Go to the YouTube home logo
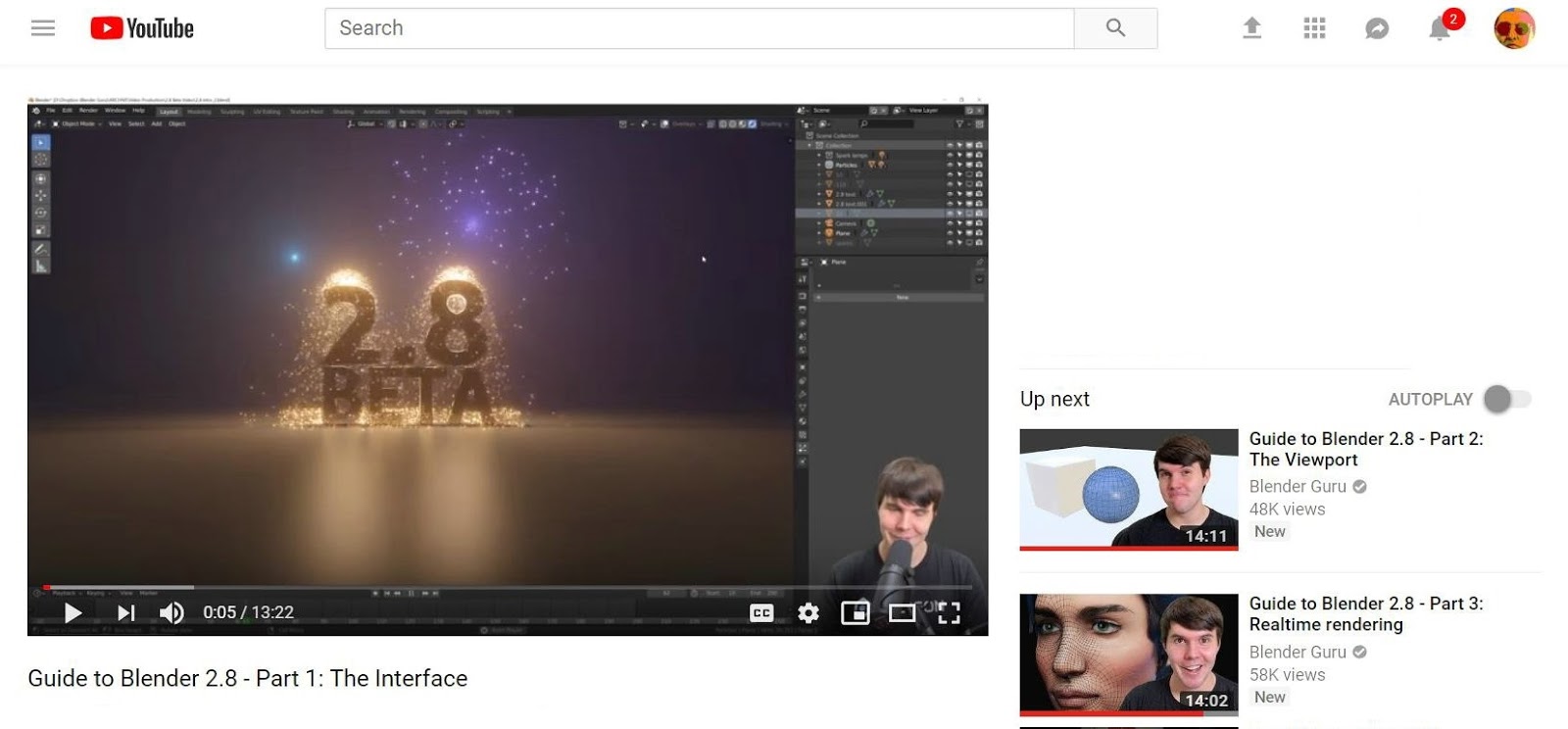This screenshot has height=729, width=1568. coord(142,28)
